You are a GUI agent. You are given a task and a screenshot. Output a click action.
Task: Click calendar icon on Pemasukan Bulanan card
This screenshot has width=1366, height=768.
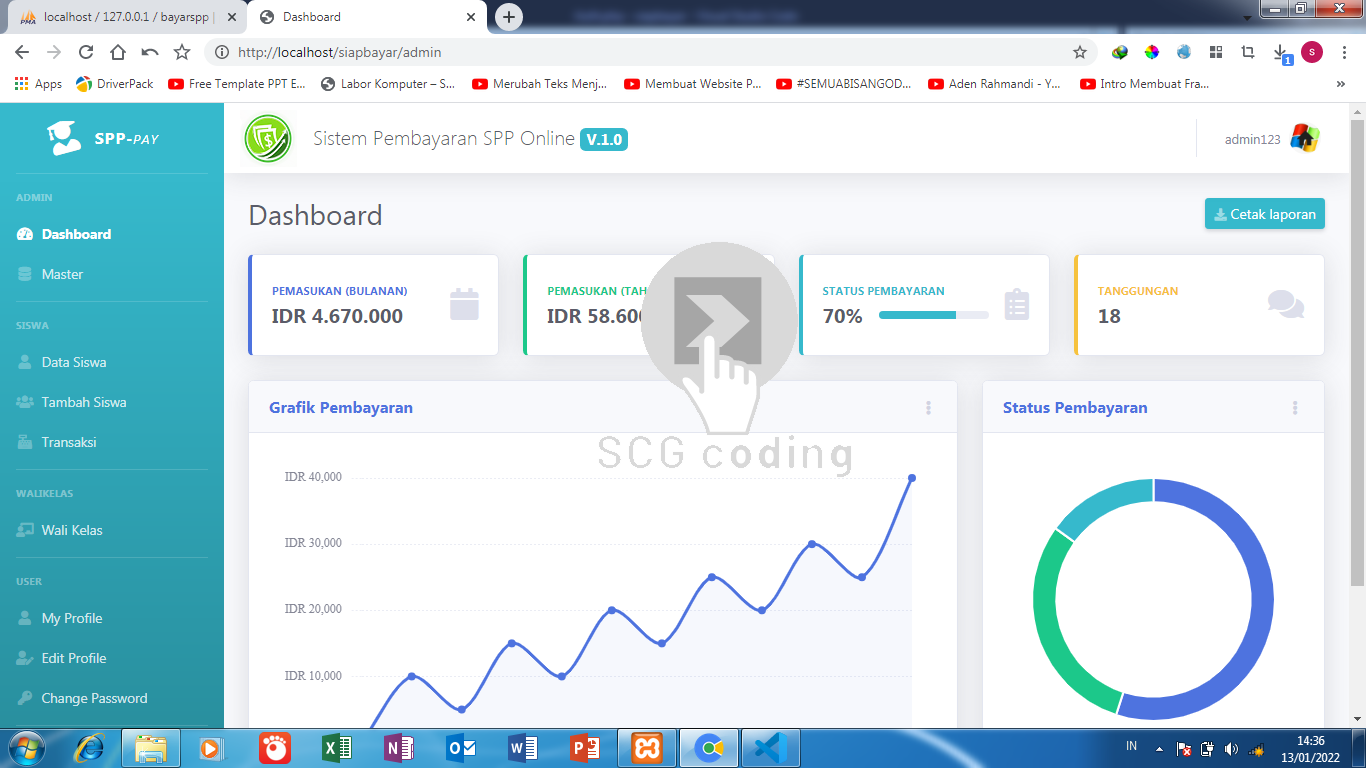[x=464, y=304]
